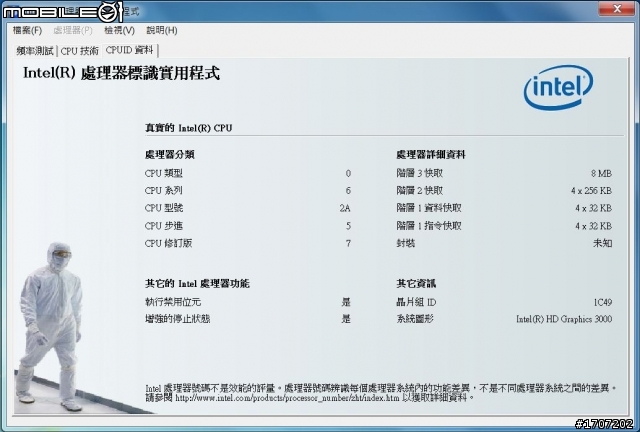Open the 說明(H) menu
Screen dimensions: 640x432
(162, 30)
